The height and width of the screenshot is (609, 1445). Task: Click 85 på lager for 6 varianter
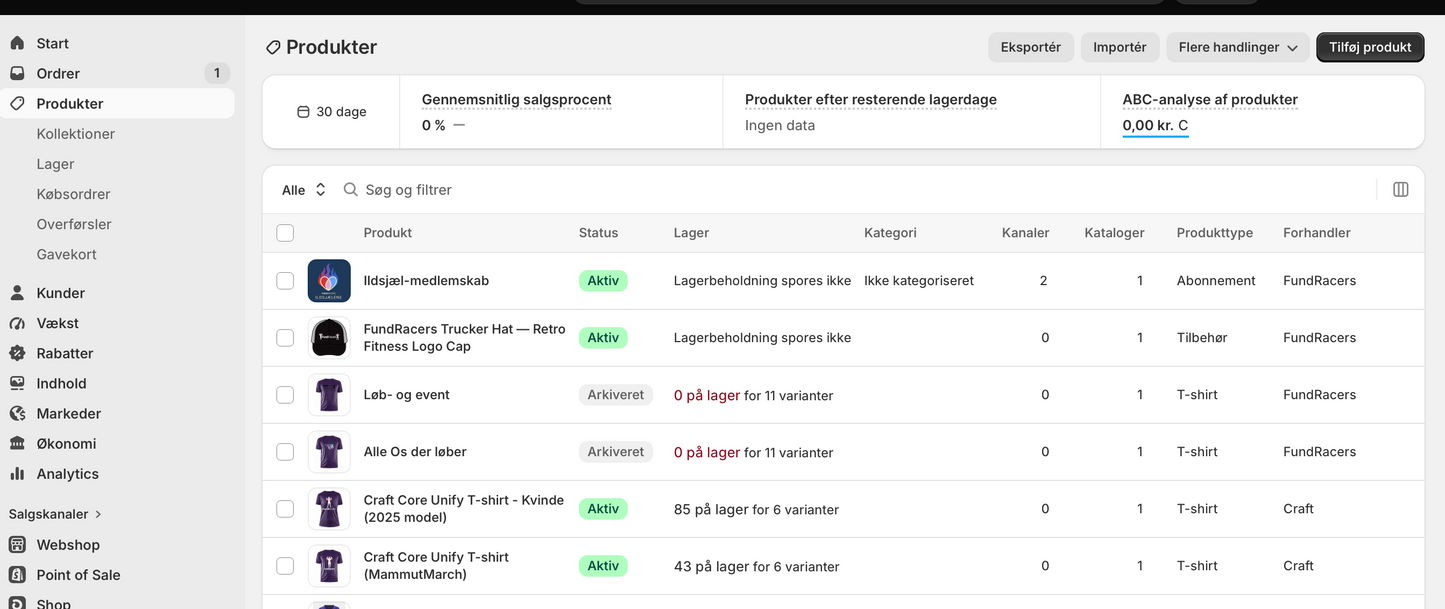point(756,510)
